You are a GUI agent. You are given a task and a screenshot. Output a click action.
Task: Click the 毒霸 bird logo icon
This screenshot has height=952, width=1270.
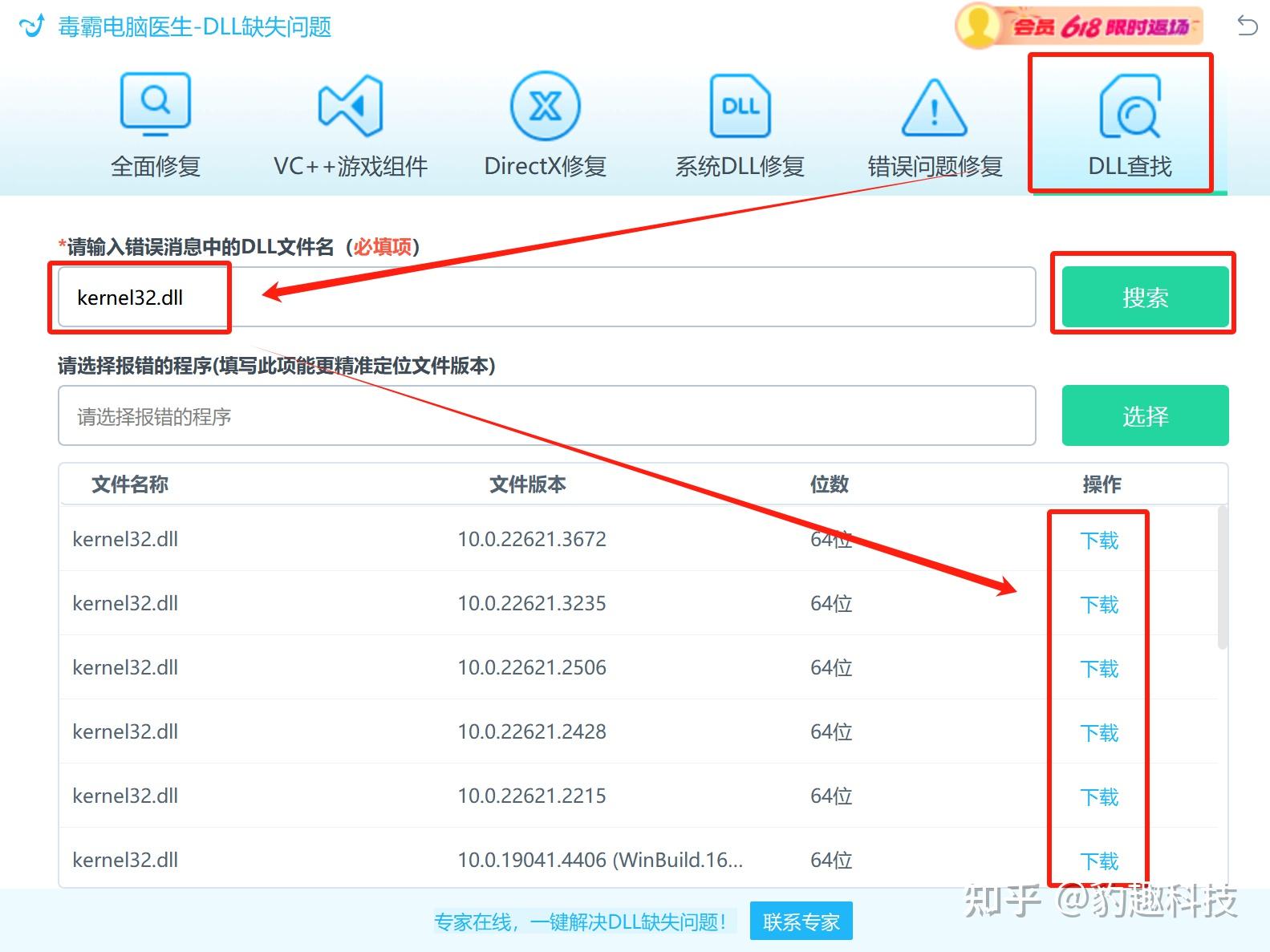(31, 26)
